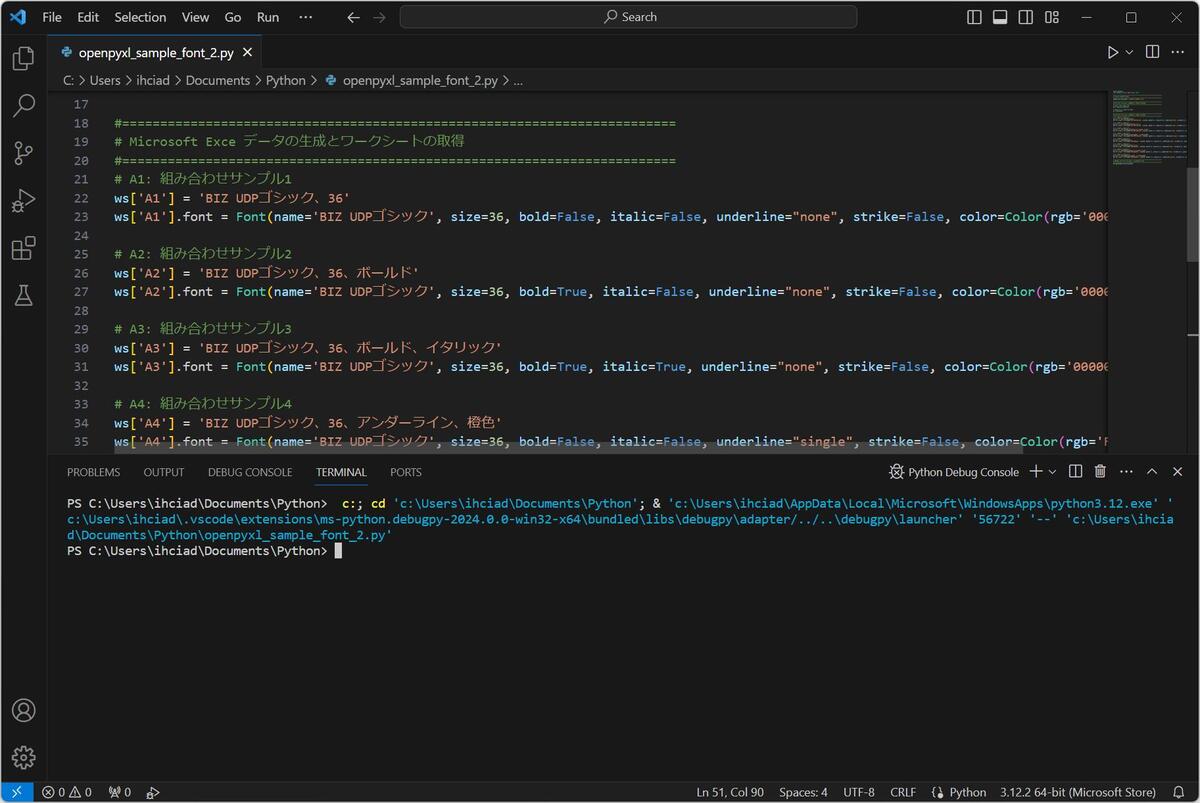Click the ihciad breadcrumb segment
Image resolution: width=1200 pixels, height=803 pixels.
[x=153, y=80]
